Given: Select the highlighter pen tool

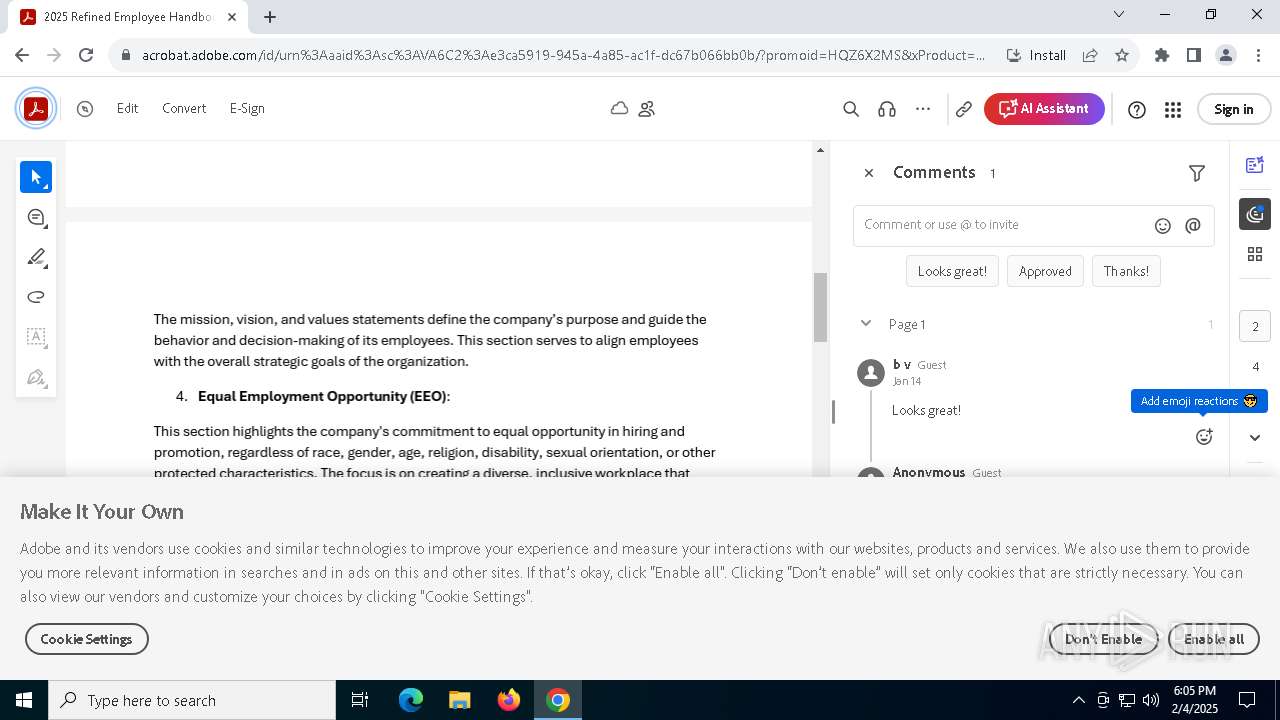Looking at the screenshot, I should pos(36,257).
